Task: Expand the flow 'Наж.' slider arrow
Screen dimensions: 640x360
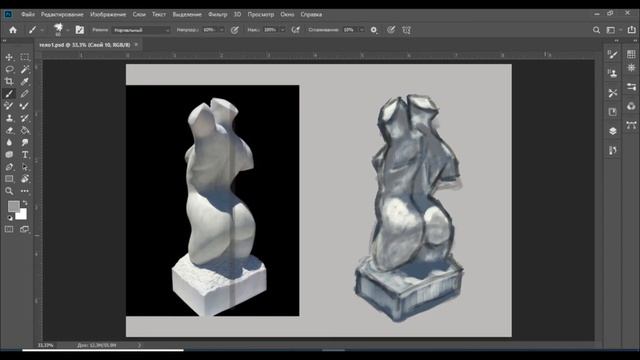Action: coord(282,30)
